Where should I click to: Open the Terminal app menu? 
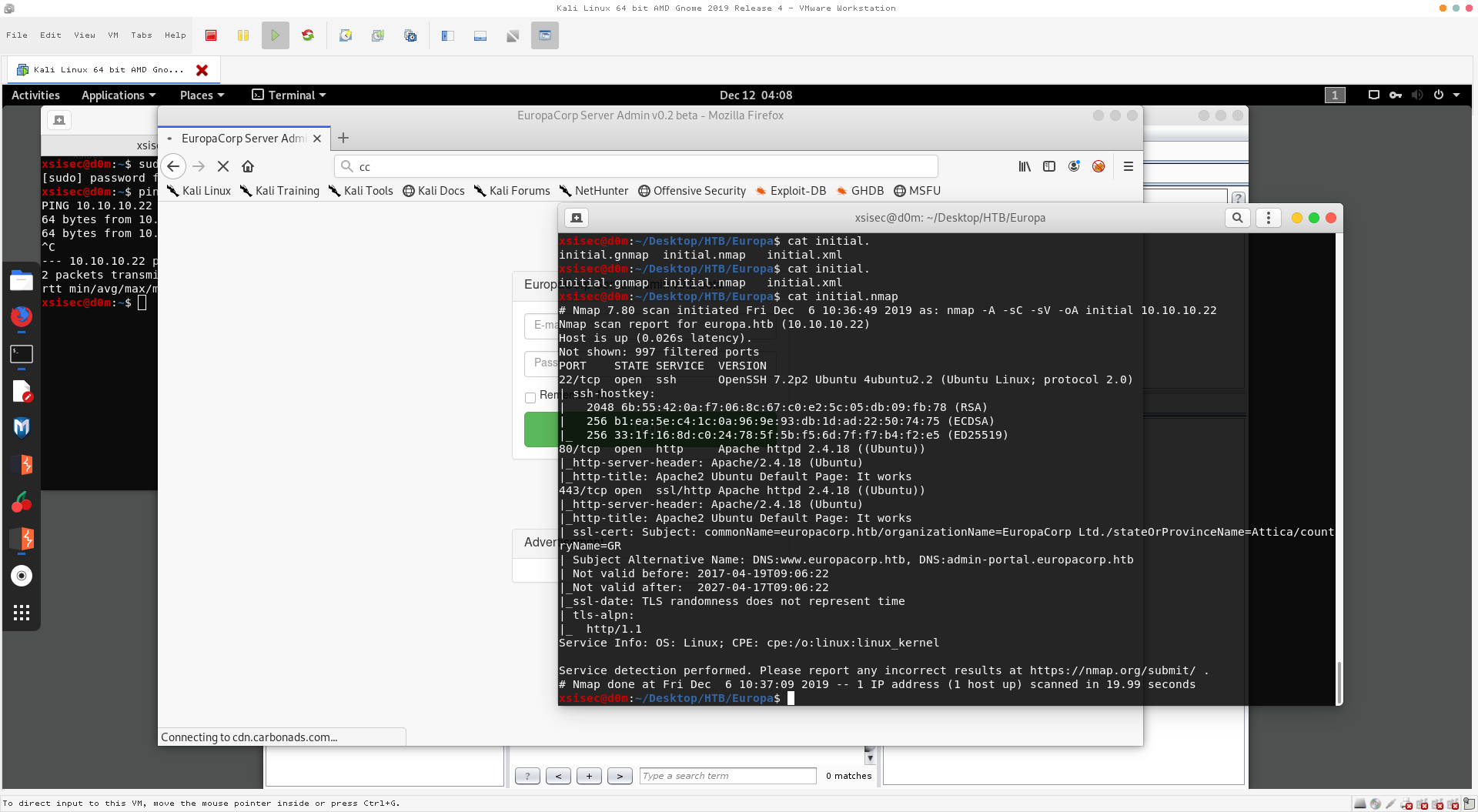[x=289, y=95]
